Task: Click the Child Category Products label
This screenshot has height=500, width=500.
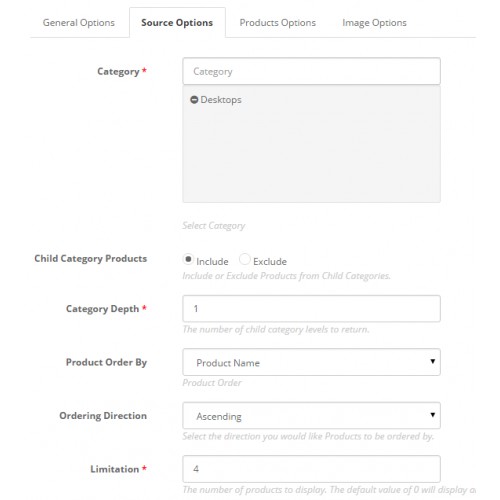Action: 91,259
